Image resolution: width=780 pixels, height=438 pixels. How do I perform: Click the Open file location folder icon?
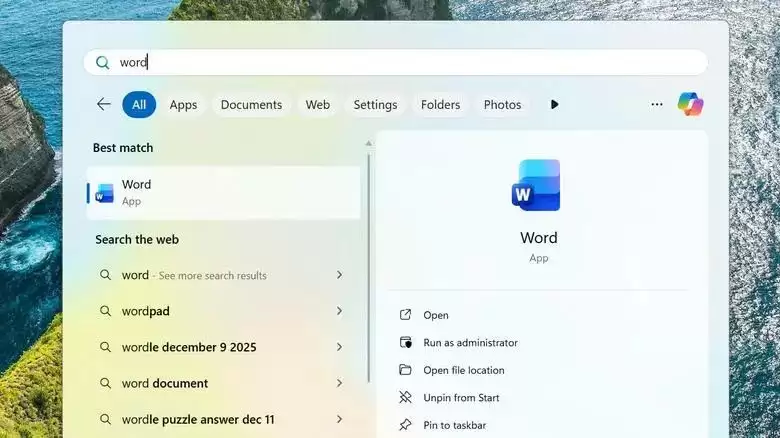pyautogui.click(x=405, y=370)
